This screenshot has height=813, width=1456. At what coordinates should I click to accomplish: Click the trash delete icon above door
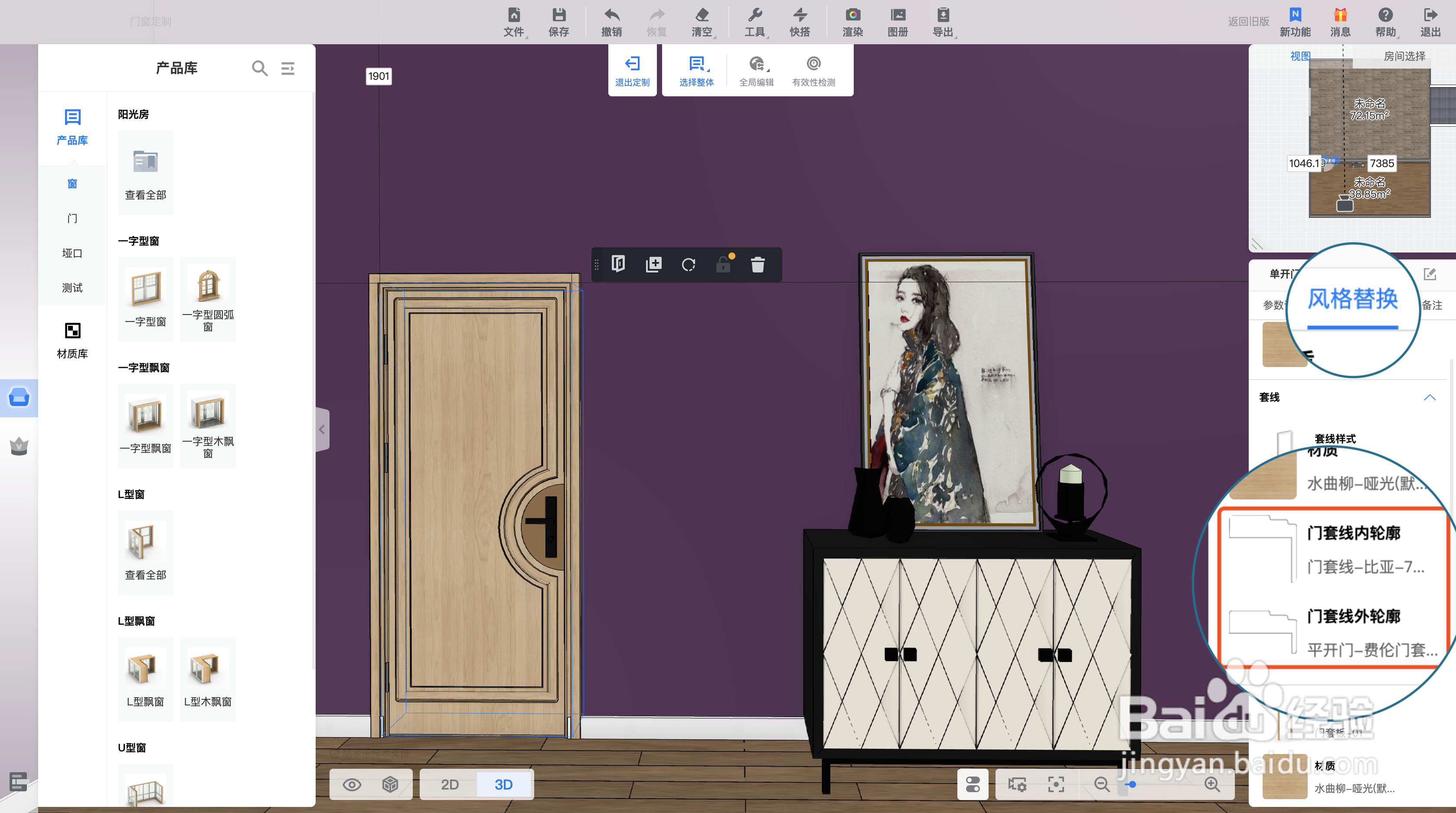point(757,265)
